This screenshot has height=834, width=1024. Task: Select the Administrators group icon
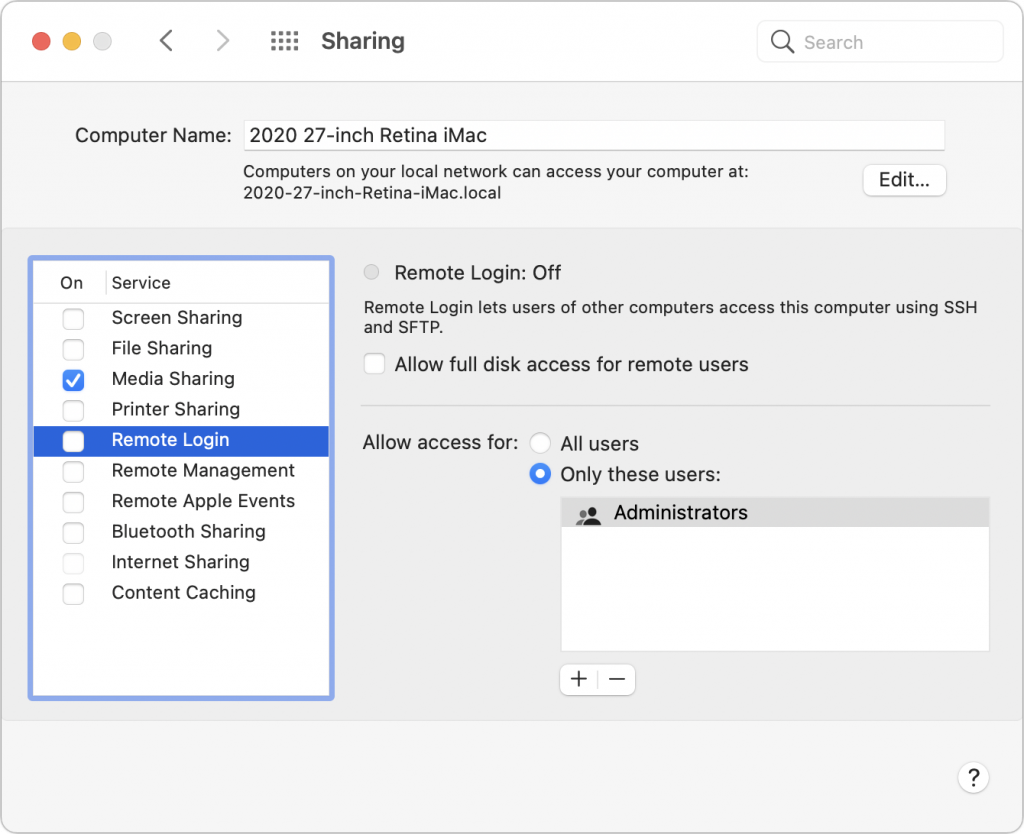pyautogui.click(x=589, y=514)
